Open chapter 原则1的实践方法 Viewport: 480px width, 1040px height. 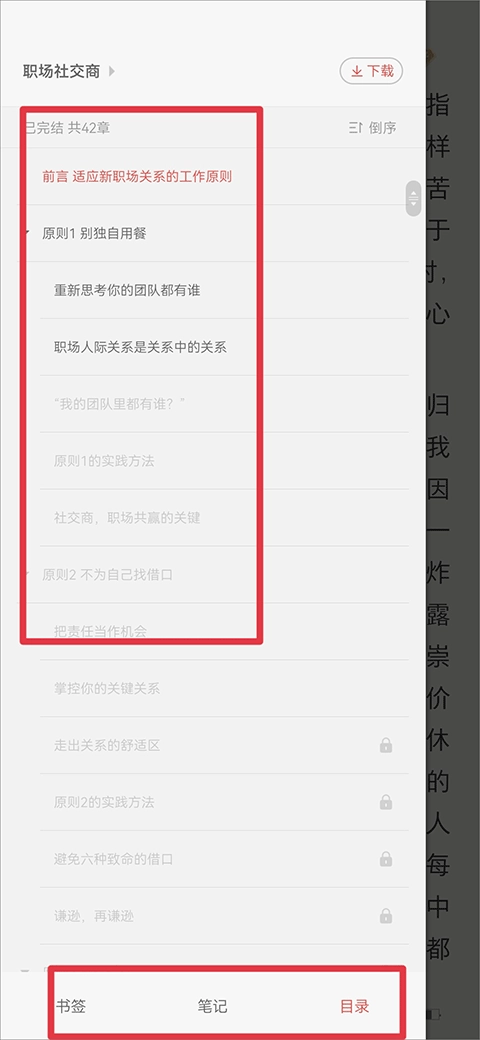point(104,461)
